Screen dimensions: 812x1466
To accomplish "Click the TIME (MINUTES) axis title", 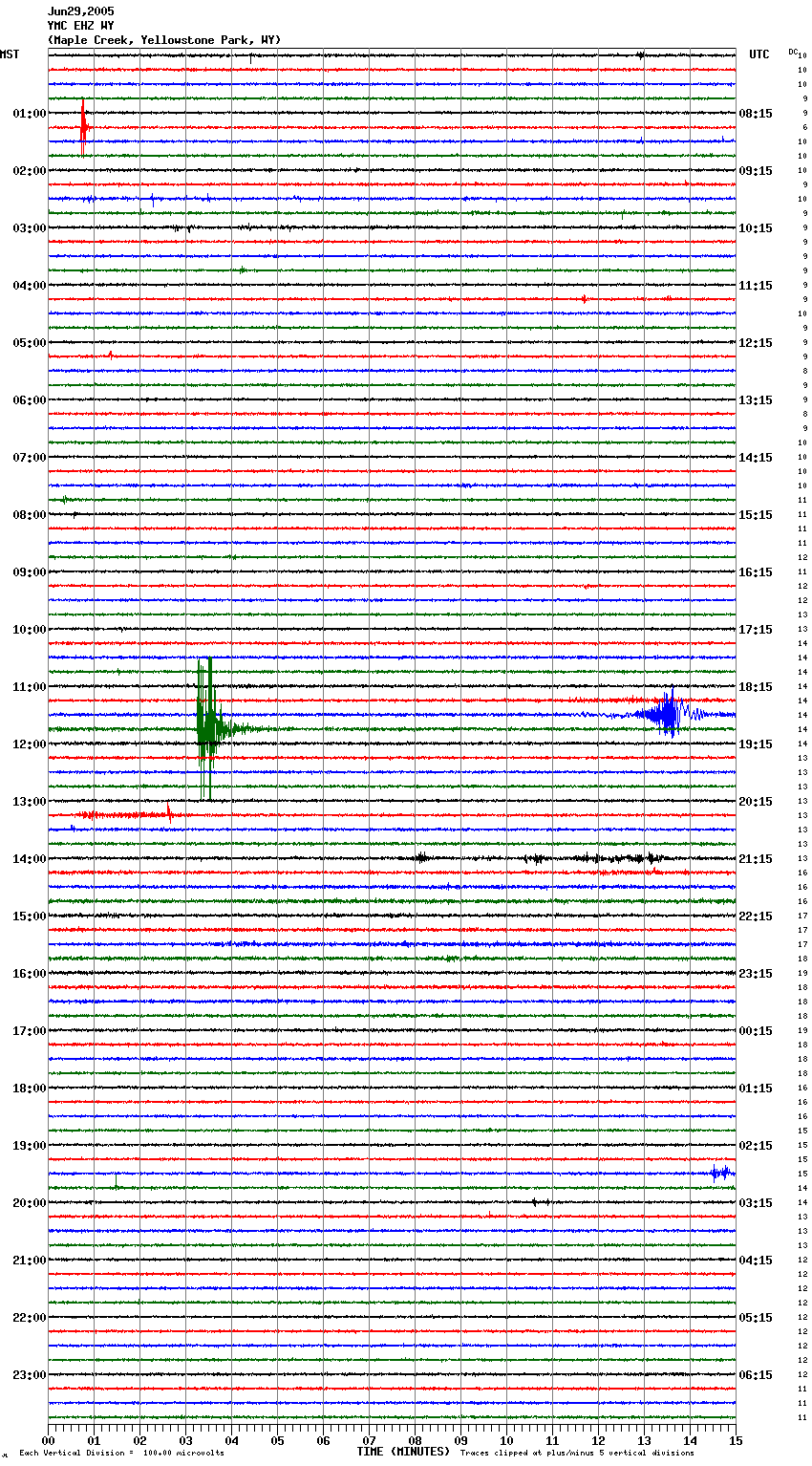I will [x=403, y=1452].
